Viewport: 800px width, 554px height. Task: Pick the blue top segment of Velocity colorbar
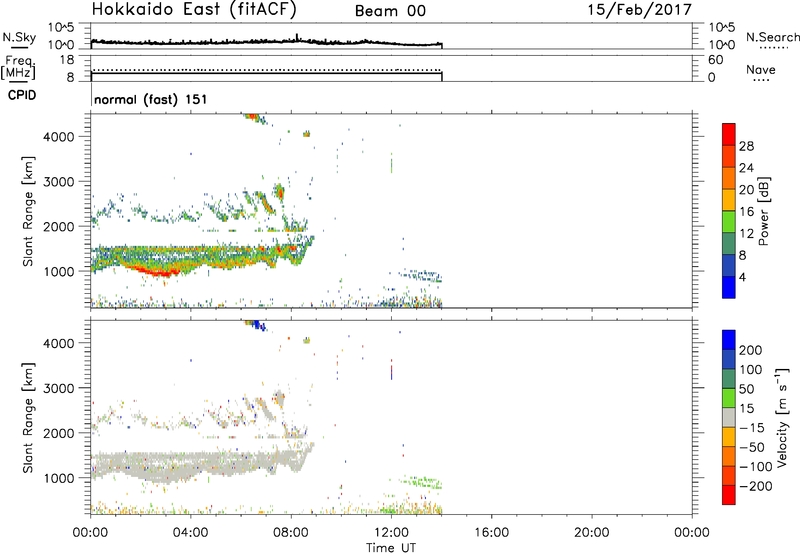729,340
